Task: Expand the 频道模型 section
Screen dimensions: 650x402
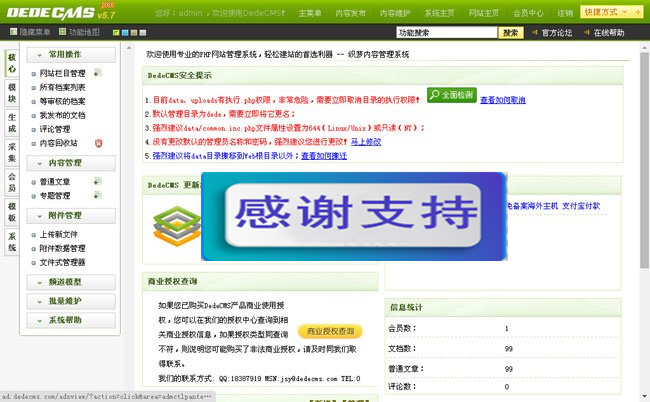Action: pos(71,282)
